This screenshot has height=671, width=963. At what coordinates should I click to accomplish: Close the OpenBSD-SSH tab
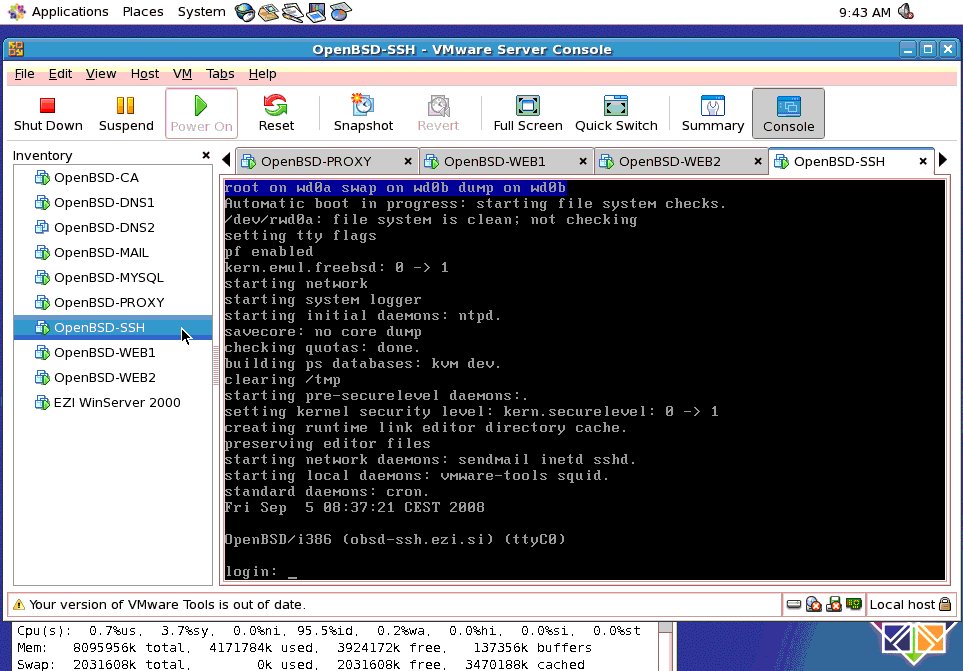point(922,161)
